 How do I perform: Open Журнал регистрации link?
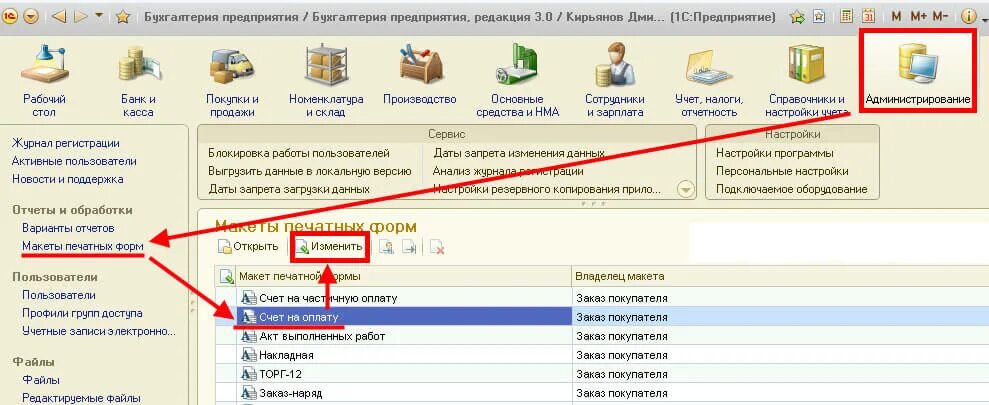pyautogui.click(x=66, y=143)
